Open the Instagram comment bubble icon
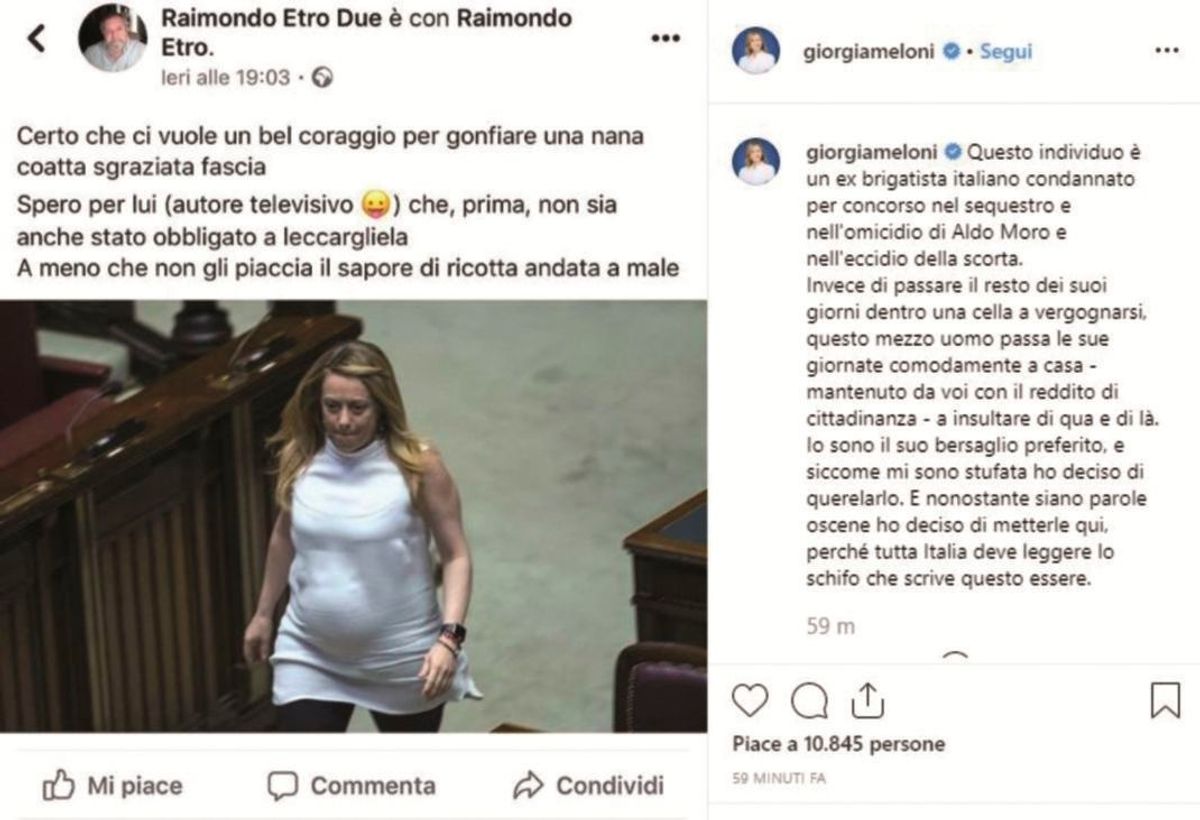Screen dimensions: 1200x820 tap(809, 700)
